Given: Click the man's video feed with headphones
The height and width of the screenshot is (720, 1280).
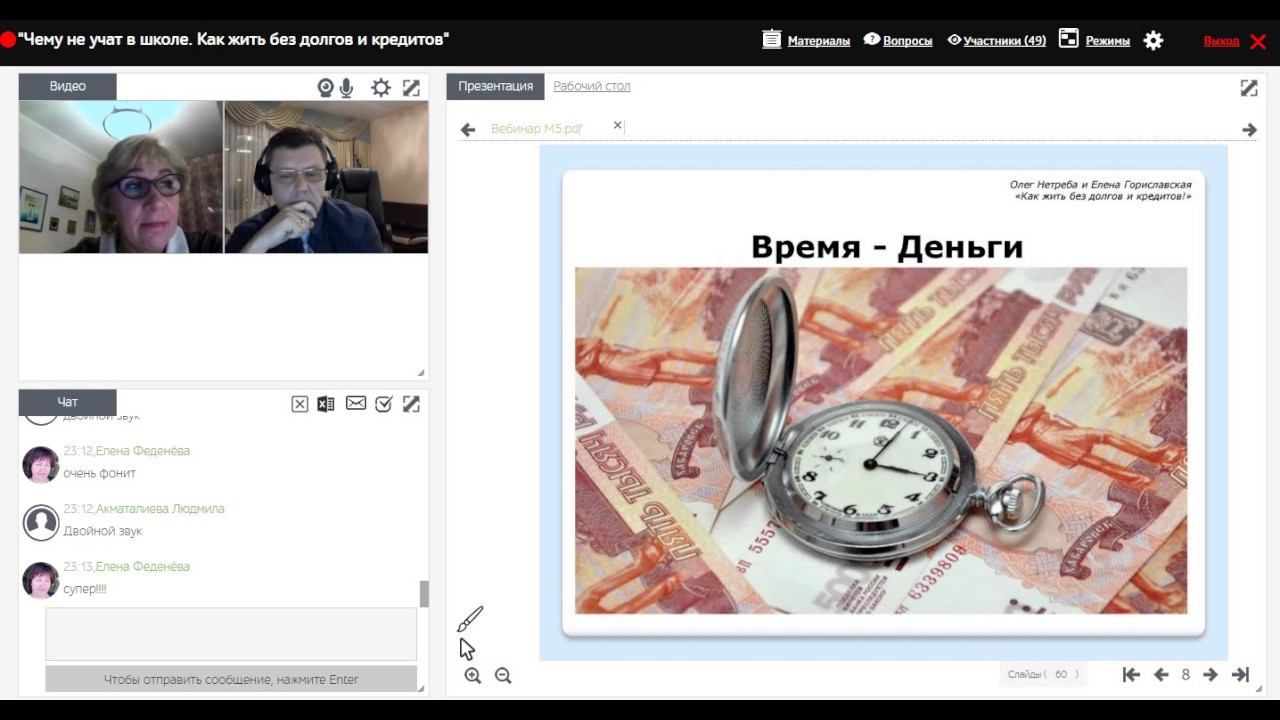Looking at the screenshot, I should click(327, 177).
